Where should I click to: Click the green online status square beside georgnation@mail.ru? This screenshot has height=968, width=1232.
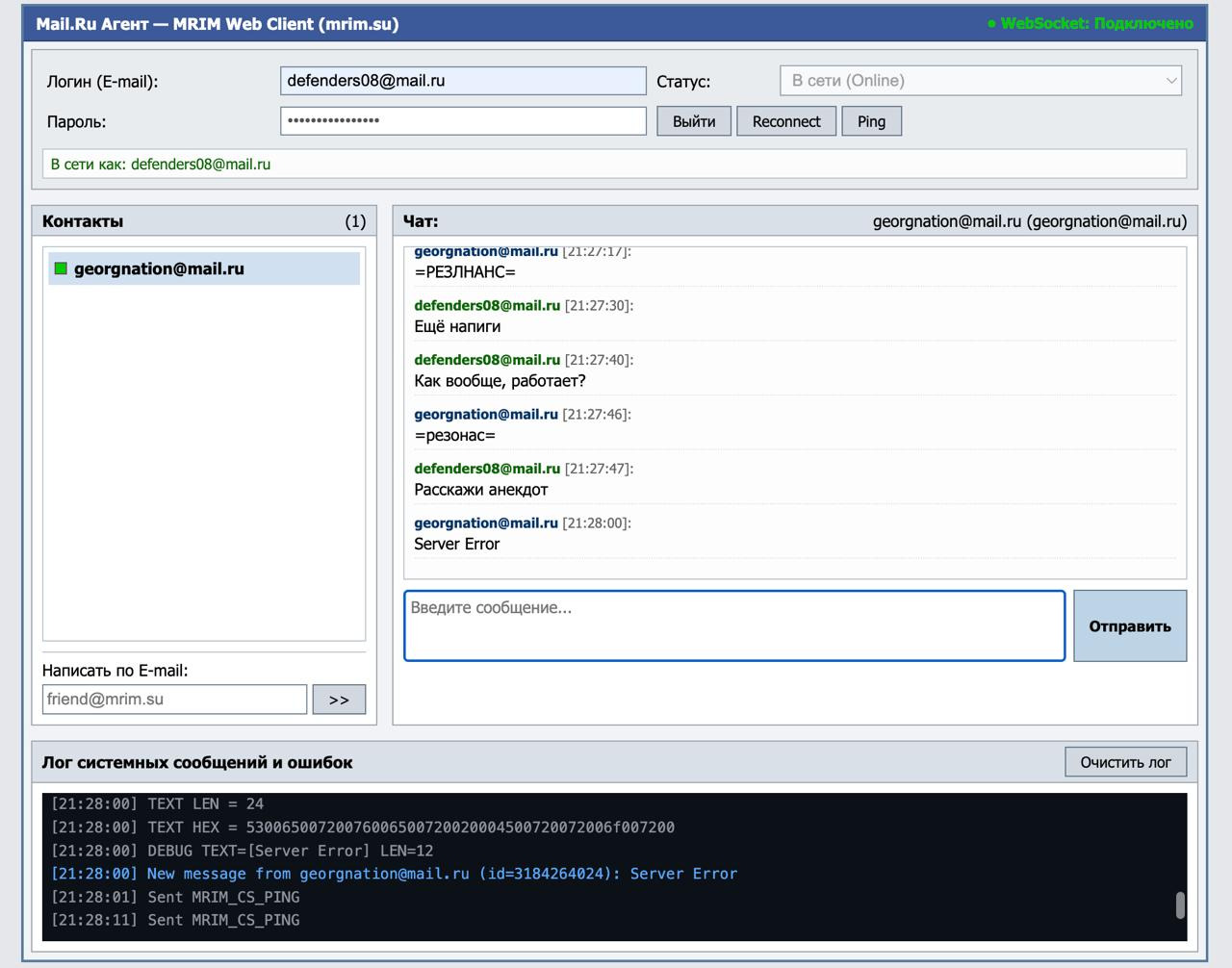(61, 268)
